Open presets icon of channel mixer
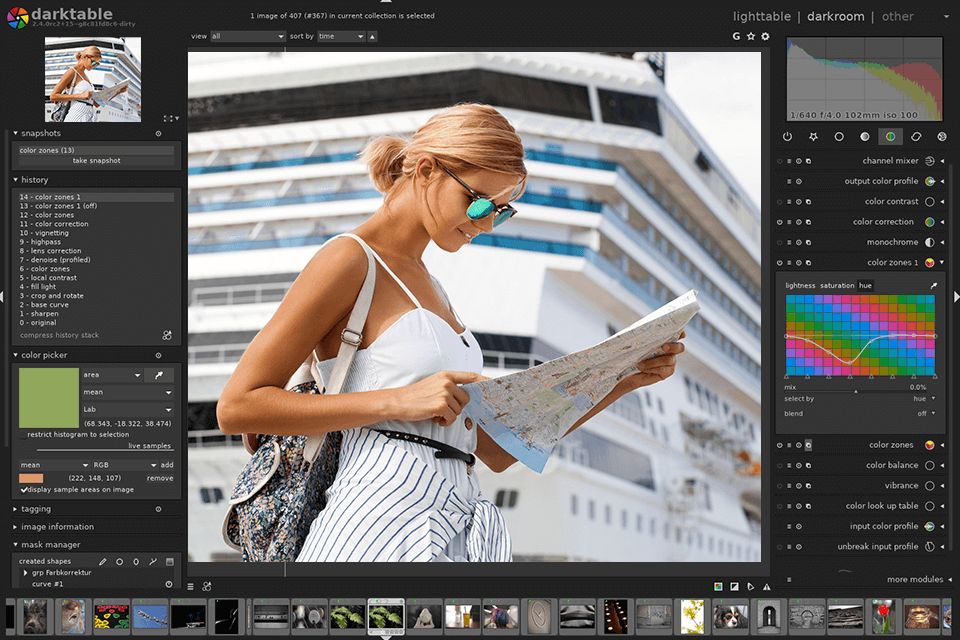This screenshot has height=640, width=960. (x=789, y=161)
